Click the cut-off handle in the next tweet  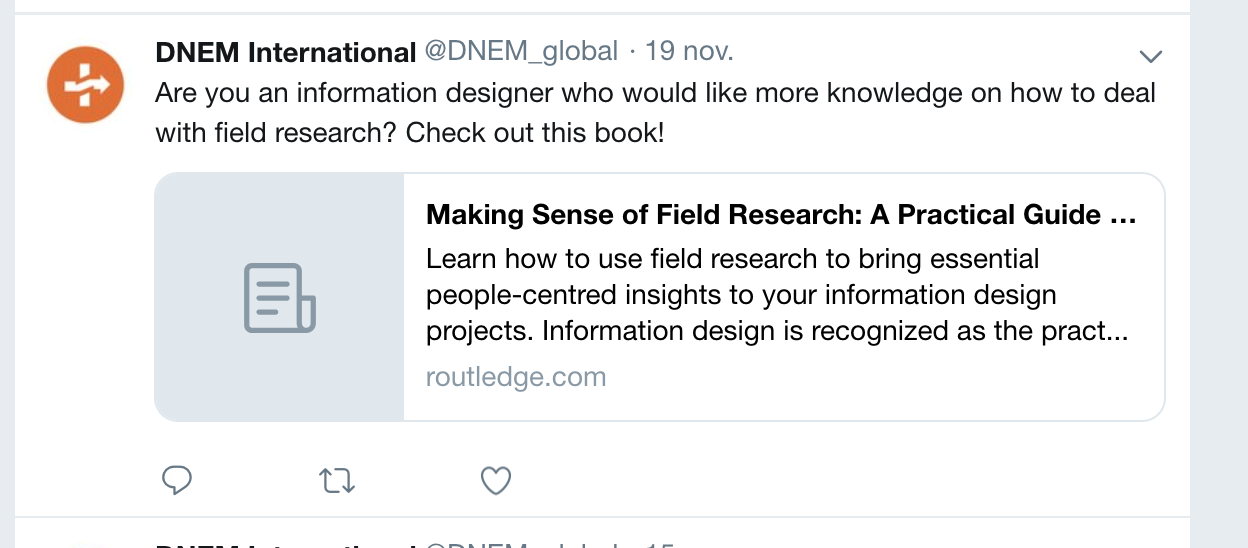[x=522, y=544]
